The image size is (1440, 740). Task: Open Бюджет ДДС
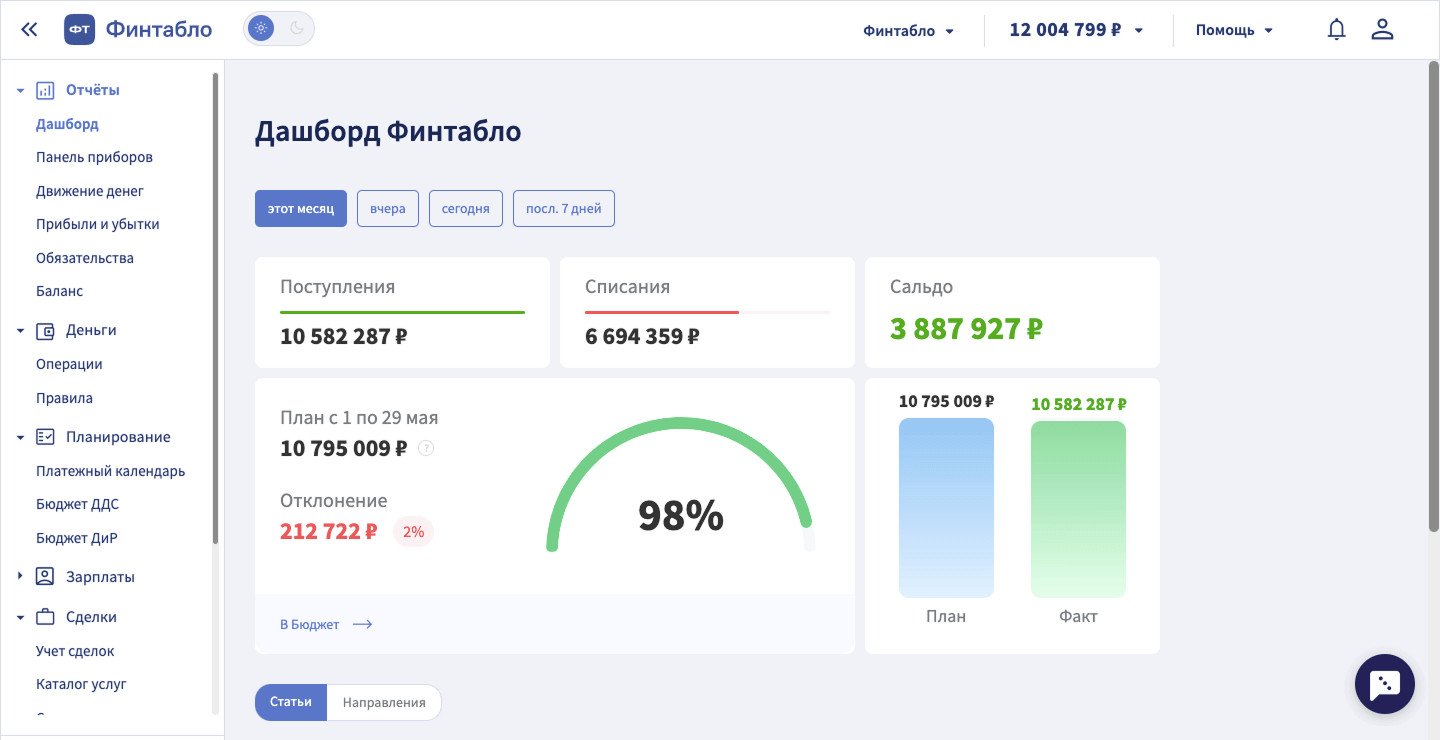(77, 504)
